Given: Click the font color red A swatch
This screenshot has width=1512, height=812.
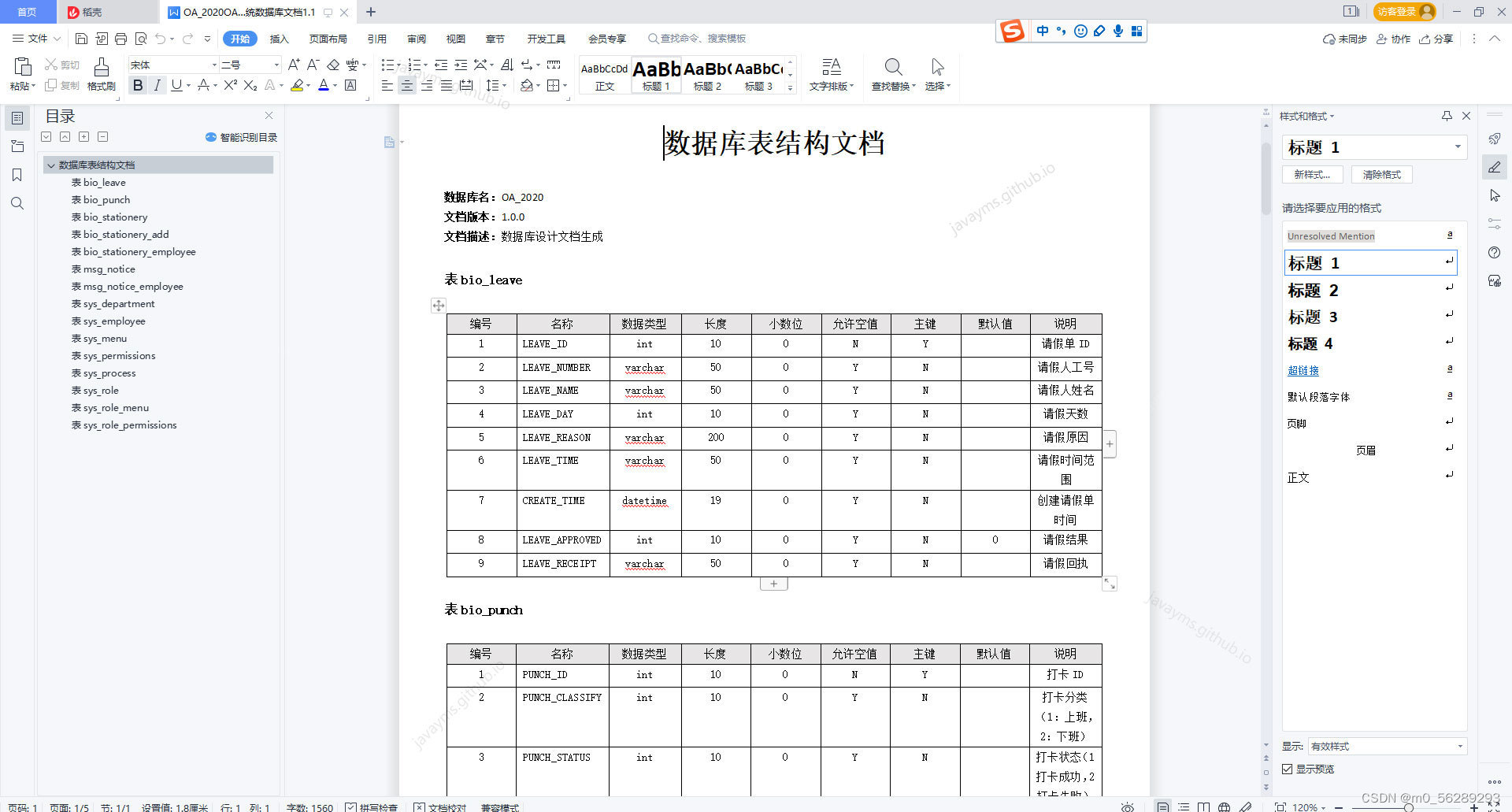Looking at the screenshot, I should click(x=324, y=85).
